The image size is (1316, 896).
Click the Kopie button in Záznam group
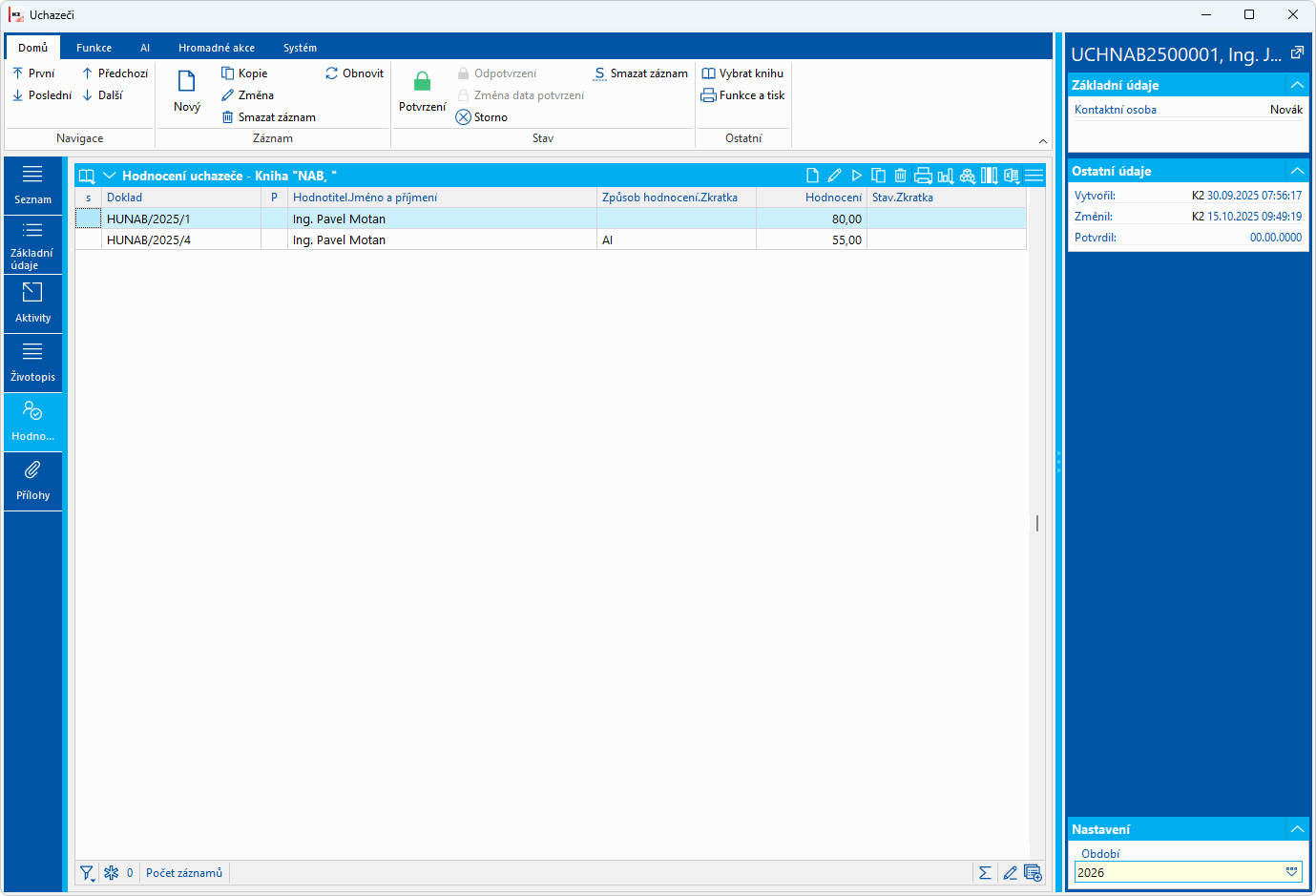[244, 73]
